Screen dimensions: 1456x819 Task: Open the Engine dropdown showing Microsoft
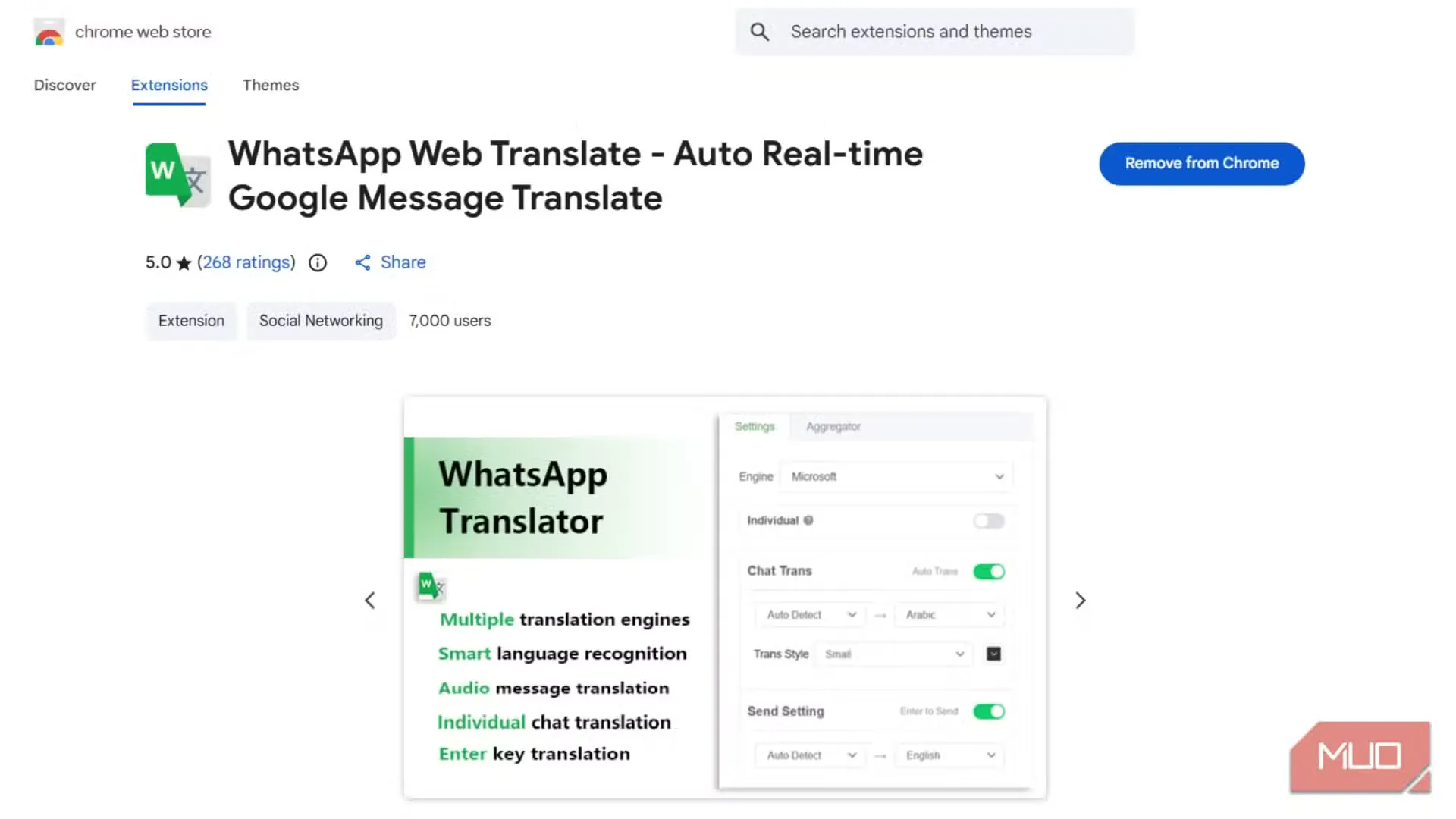[x=896, y=477]
